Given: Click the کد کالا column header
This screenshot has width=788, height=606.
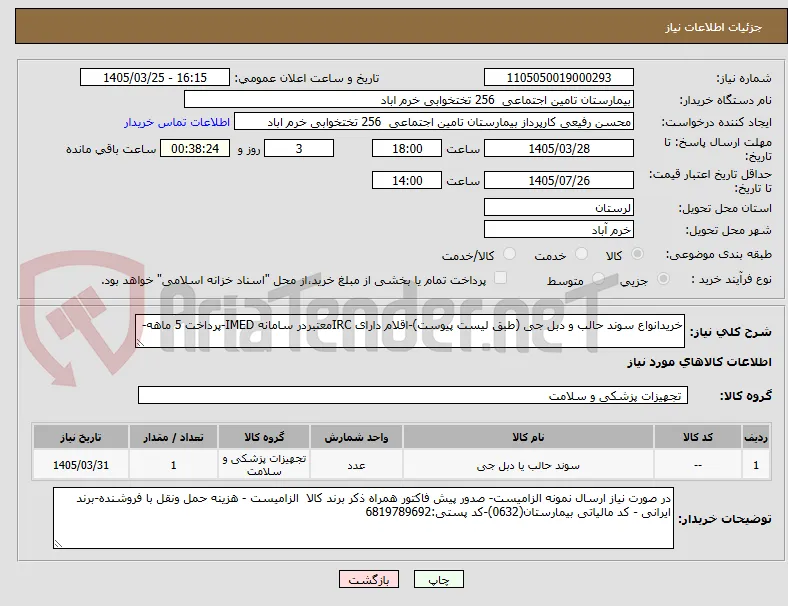Looking at the screenshot, I should pyautogui.click(x=698, y=437).
